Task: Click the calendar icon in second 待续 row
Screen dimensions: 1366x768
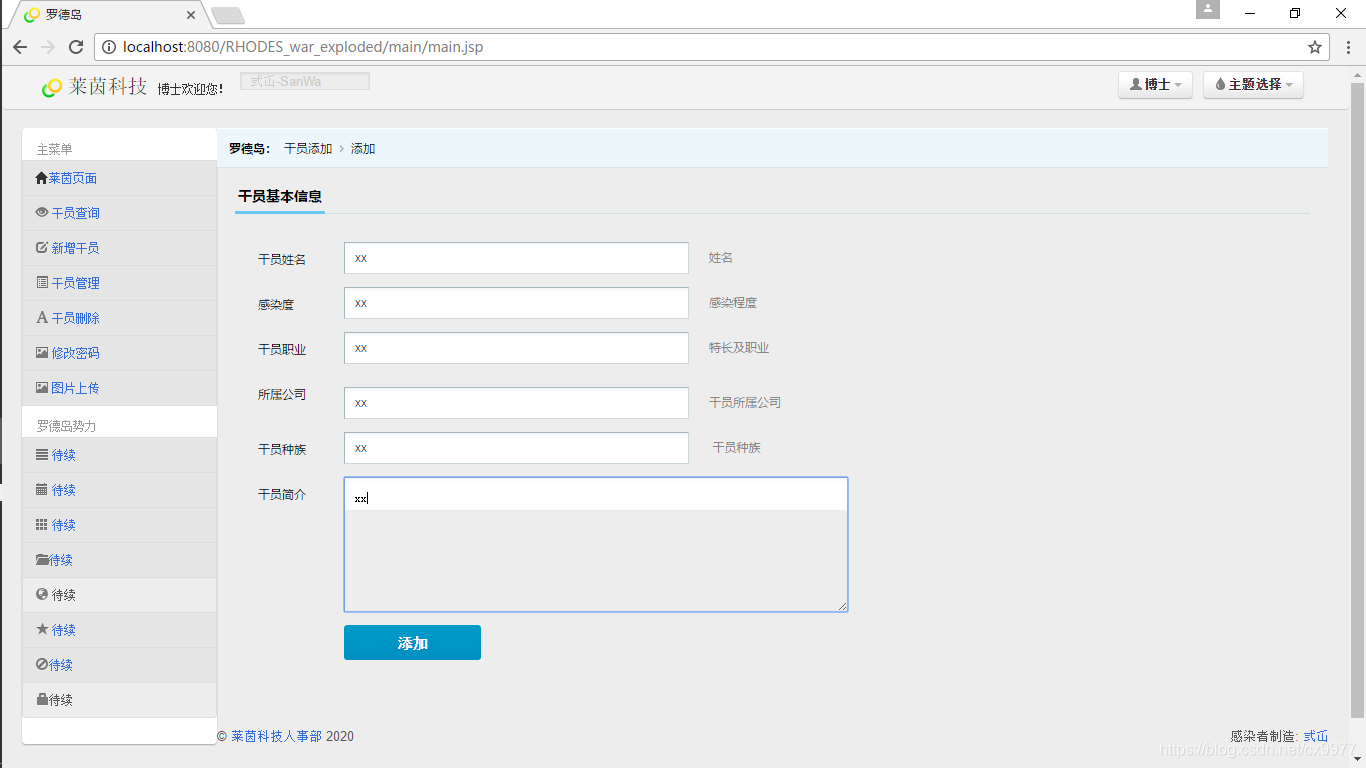Action: 42,490
